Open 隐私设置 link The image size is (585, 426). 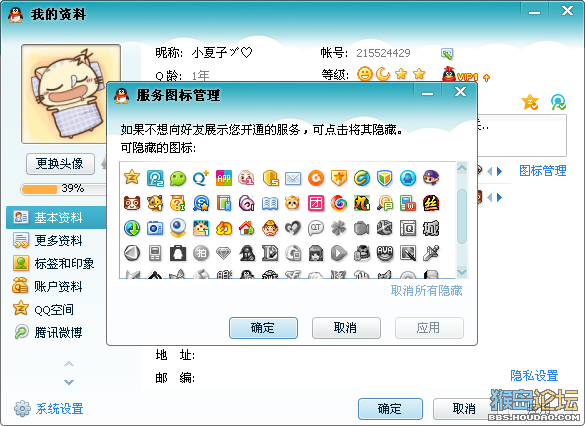(x=534, y=375)
